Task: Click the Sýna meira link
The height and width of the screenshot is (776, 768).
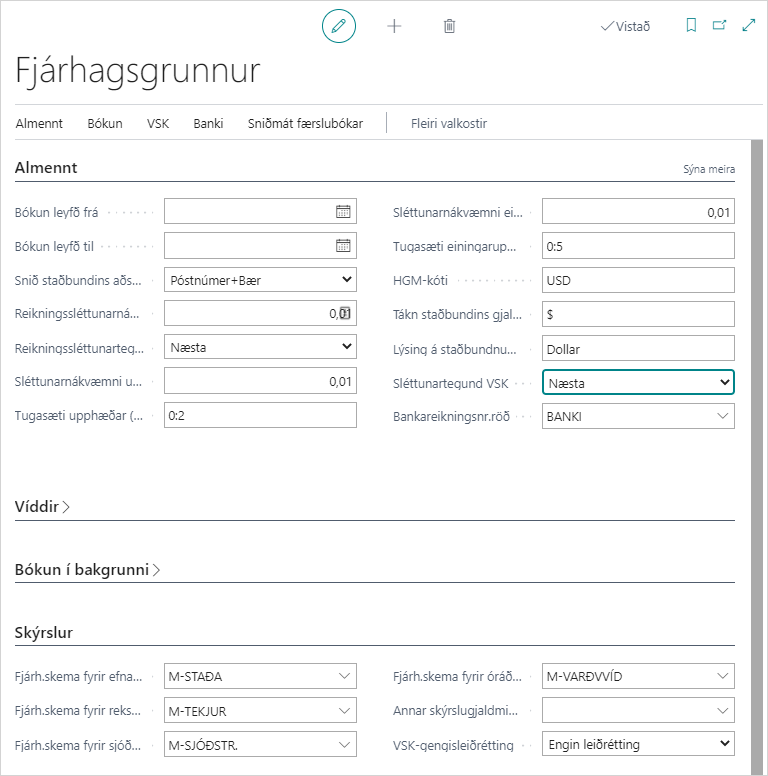Action: point(709,169)
